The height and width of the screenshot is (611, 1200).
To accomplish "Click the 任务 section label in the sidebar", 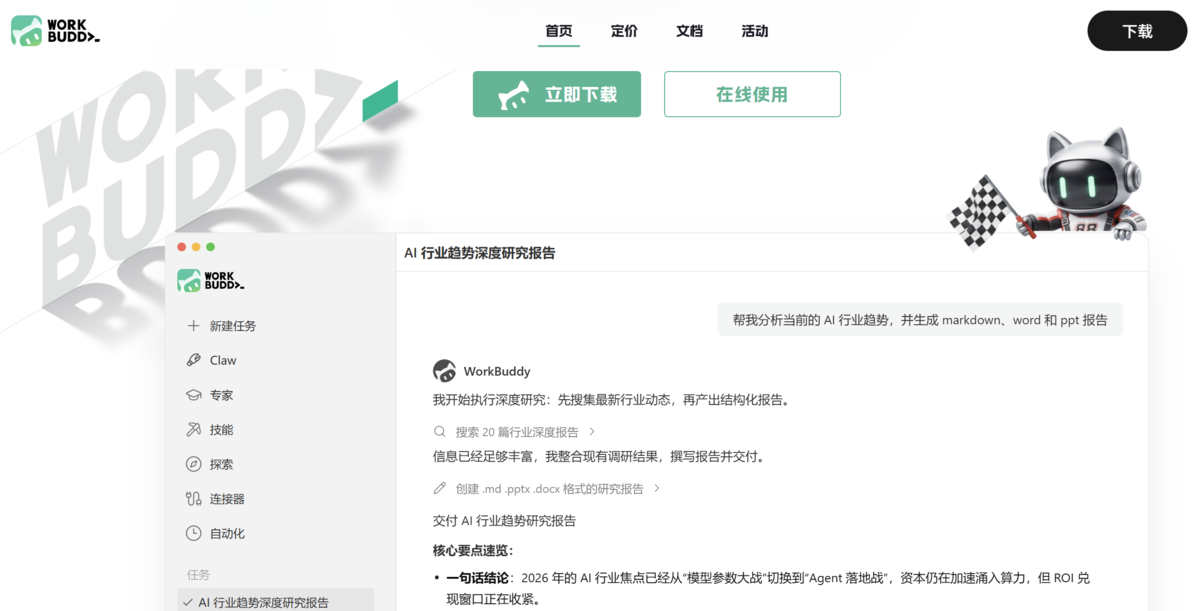I will coord(199,575).
